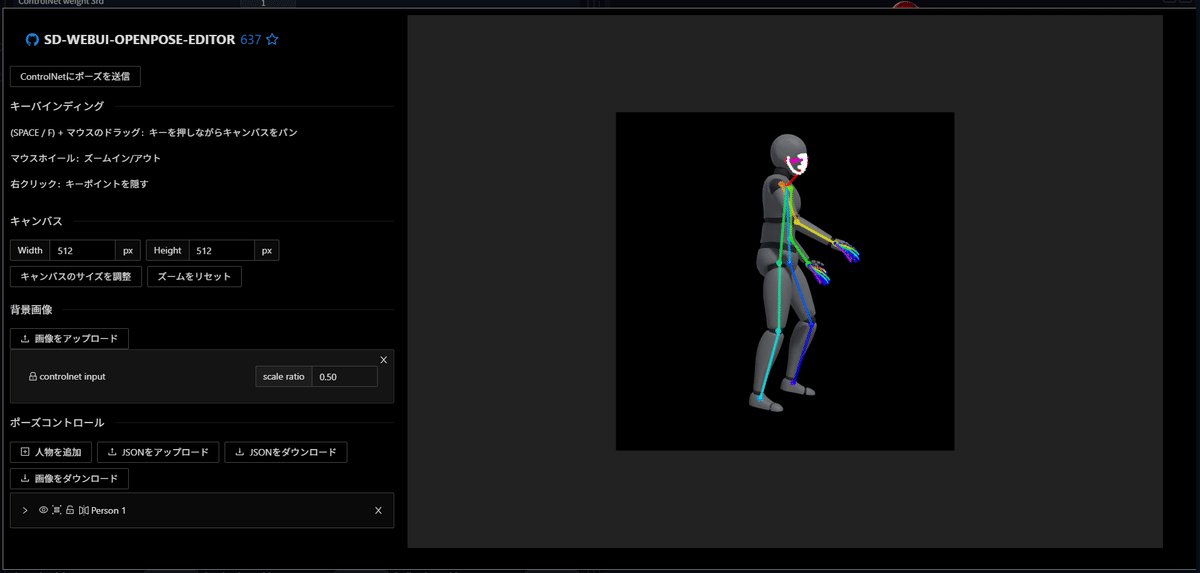Click the キャンバス section heading

36,221
